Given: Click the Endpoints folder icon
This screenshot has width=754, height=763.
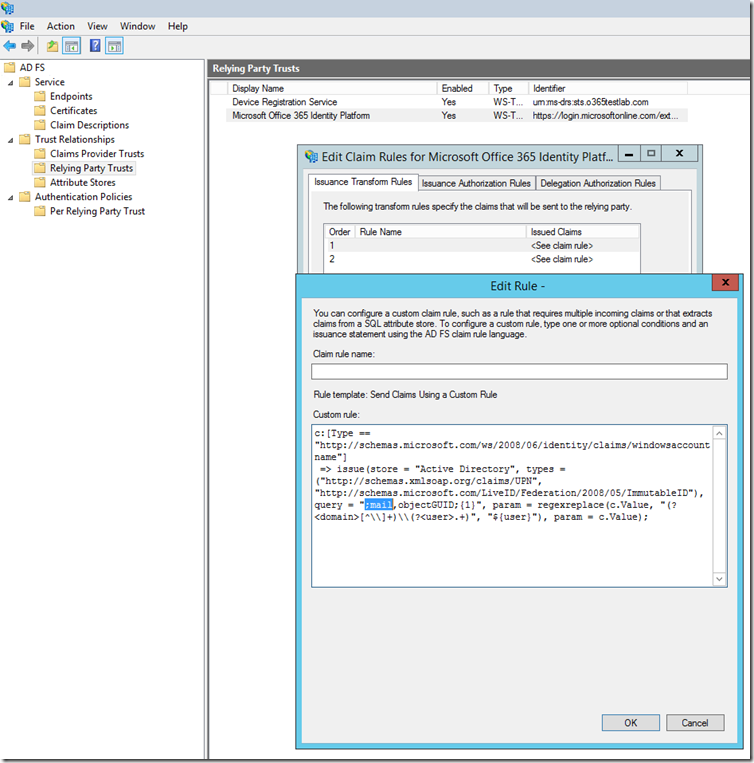Looking at the screenshot, I should pos(40,96).
